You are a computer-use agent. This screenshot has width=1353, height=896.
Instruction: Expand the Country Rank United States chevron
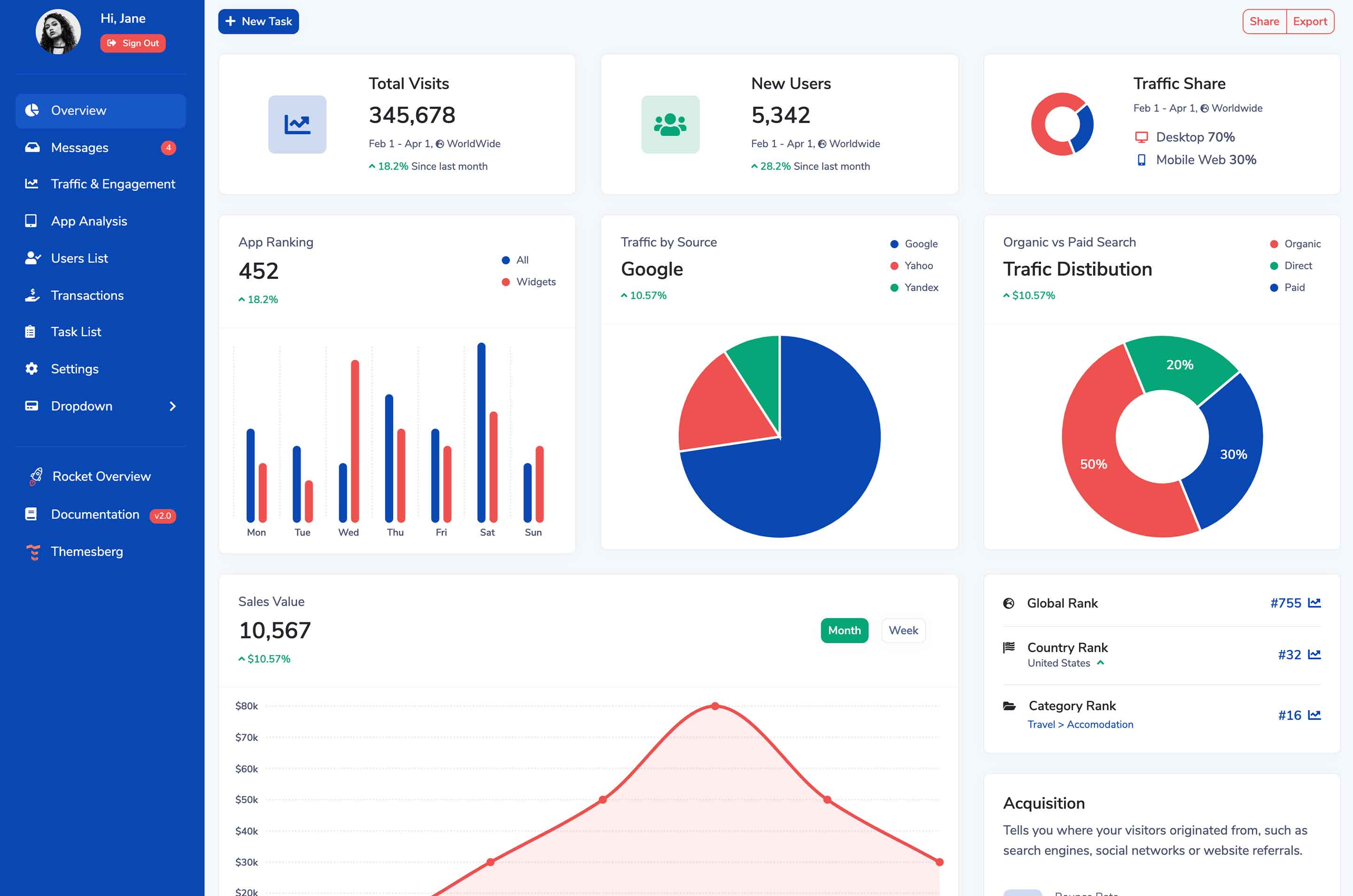[1101, 663]
